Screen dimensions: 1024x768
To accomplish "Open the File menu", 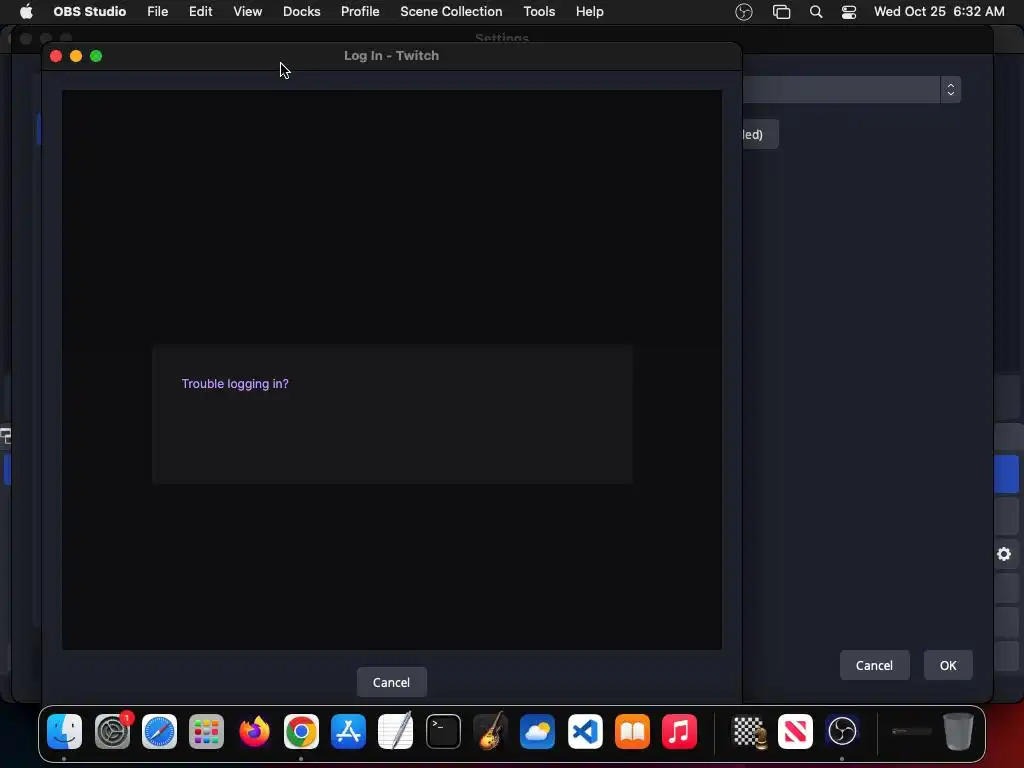I will click(x=157, y=11).
